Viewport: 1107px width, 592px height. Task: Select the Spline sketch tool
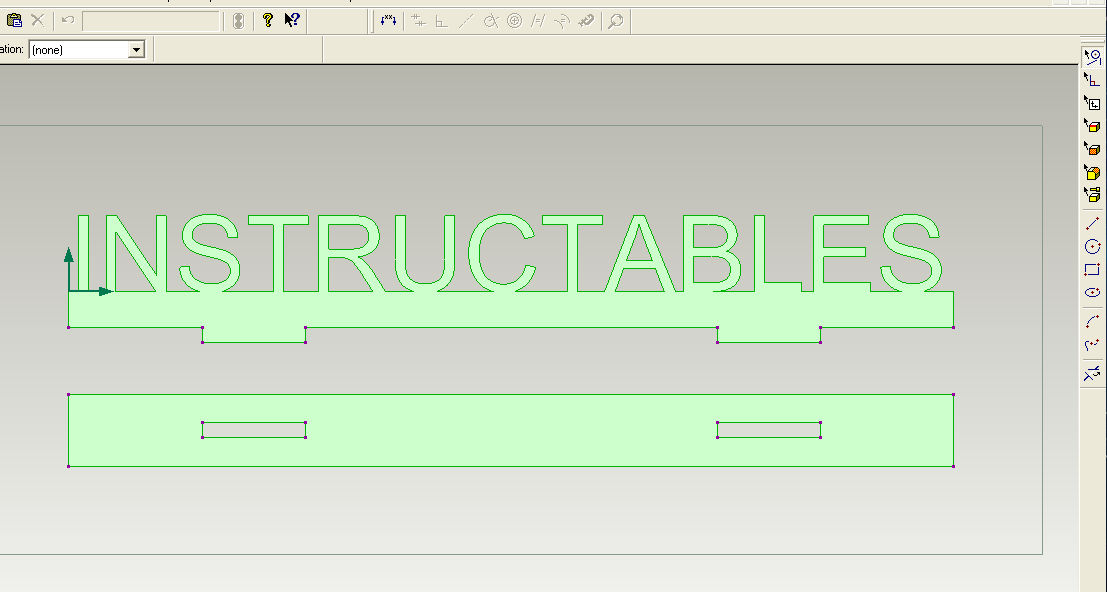pos(1092,345)
